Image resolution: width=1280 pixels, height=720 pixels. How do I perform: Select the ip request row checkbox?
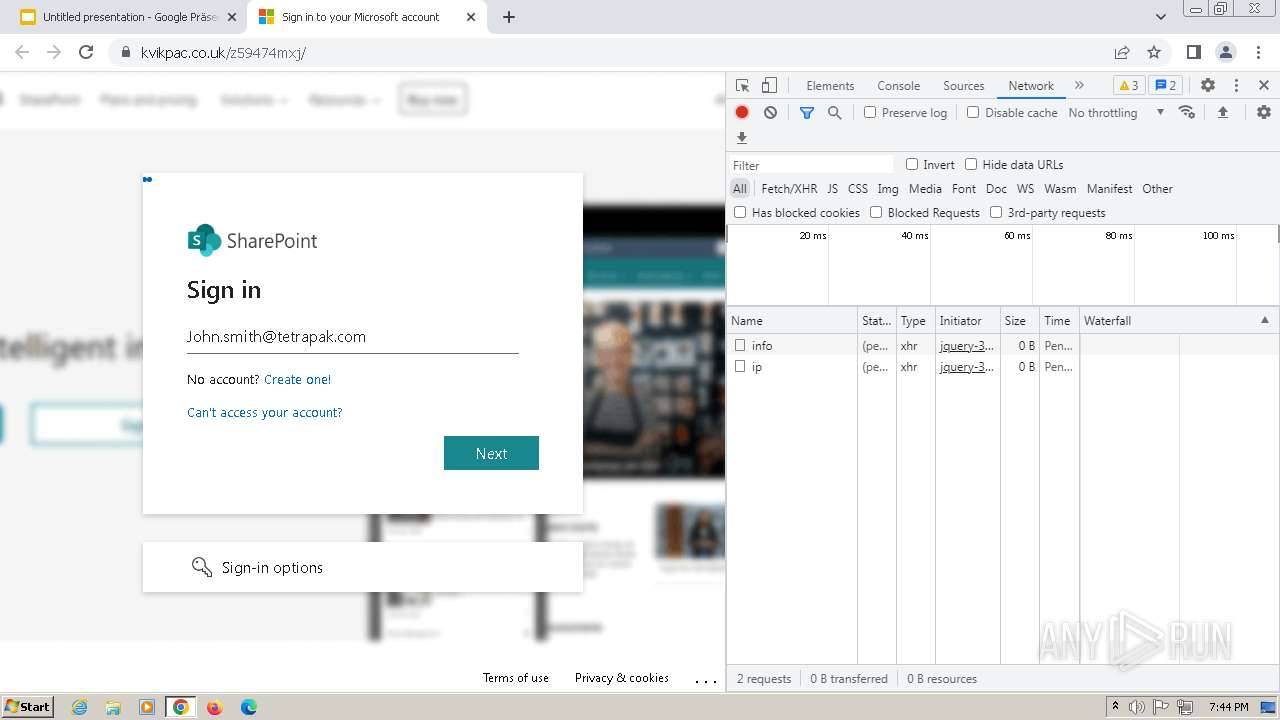740,367
